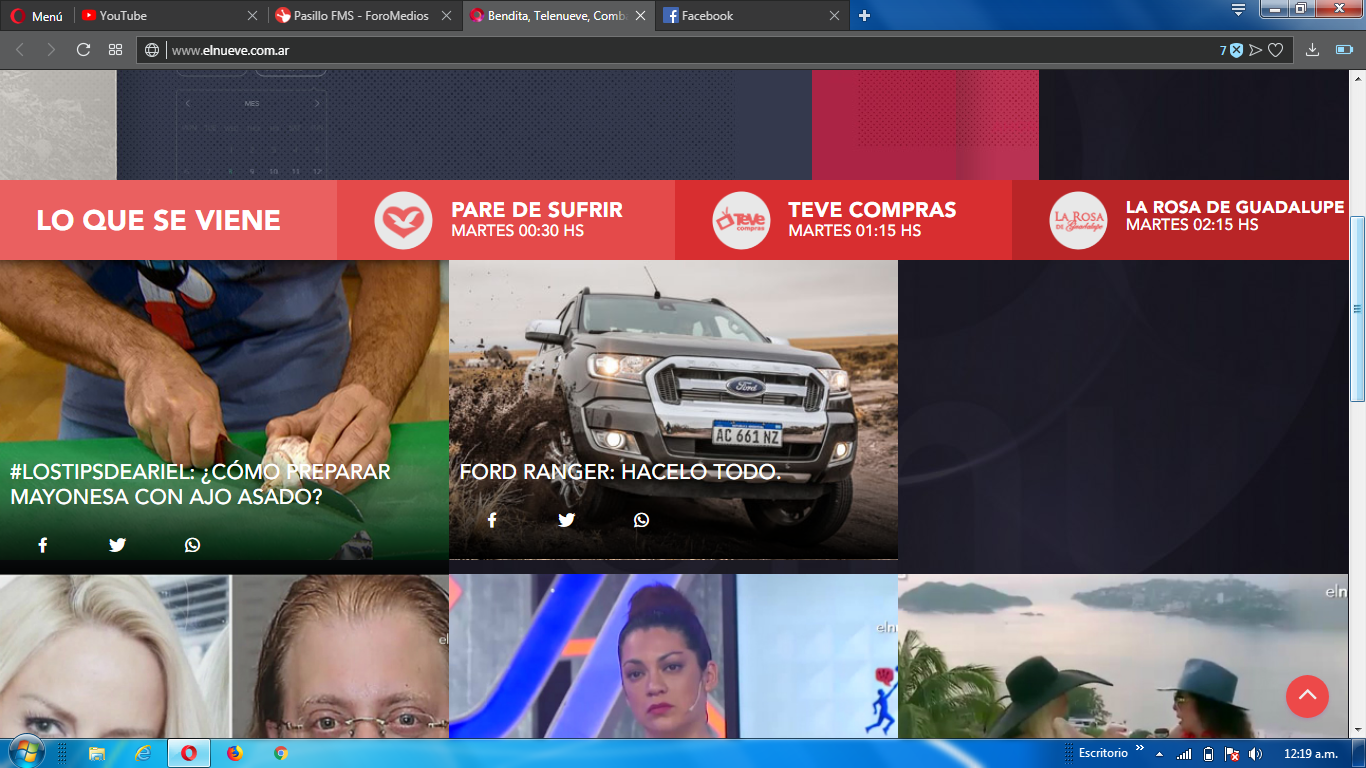Open the battery power tray icon

1208,754
